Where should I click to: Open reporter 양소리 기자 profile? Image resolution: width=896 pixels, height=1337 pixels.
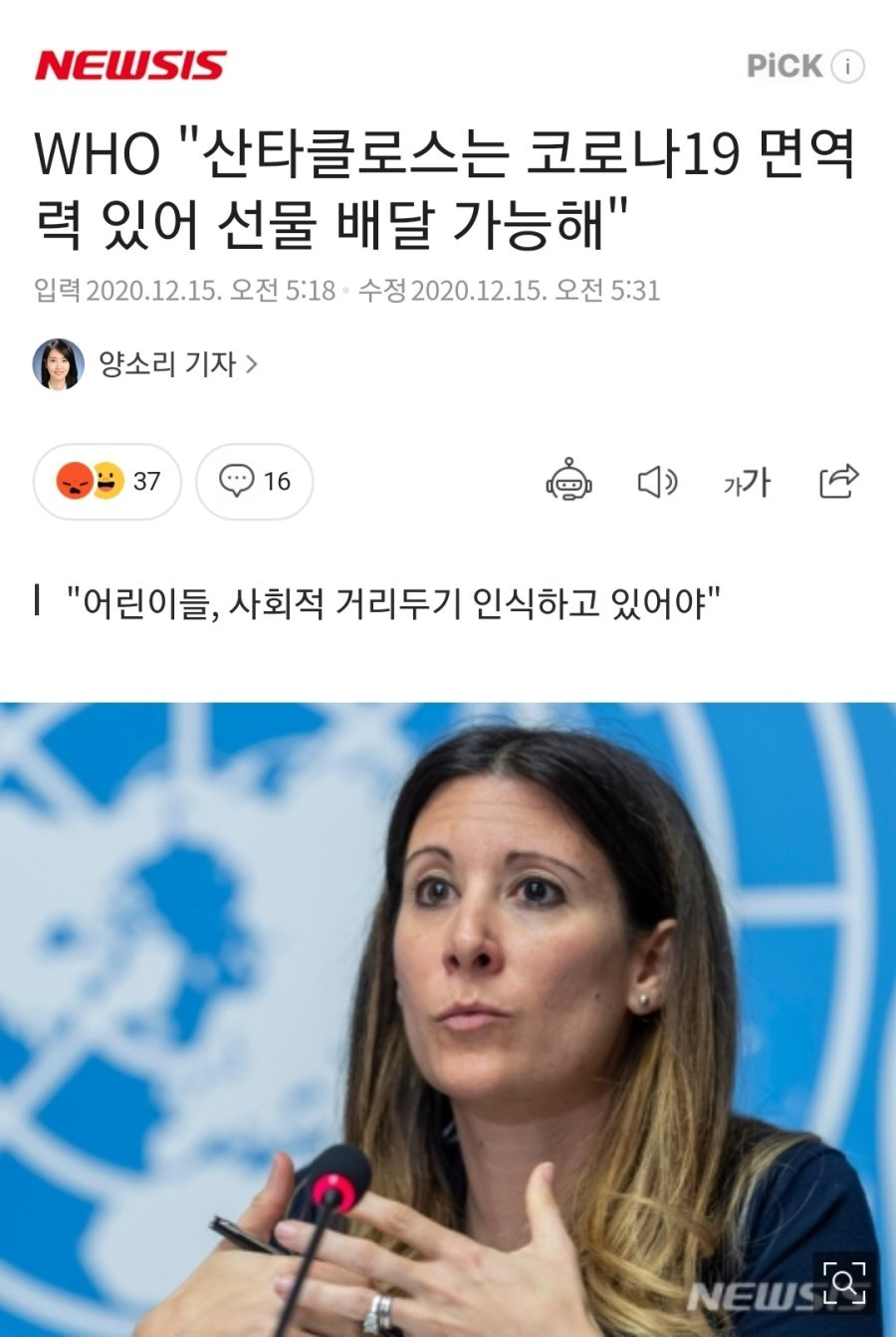[167, 363]
